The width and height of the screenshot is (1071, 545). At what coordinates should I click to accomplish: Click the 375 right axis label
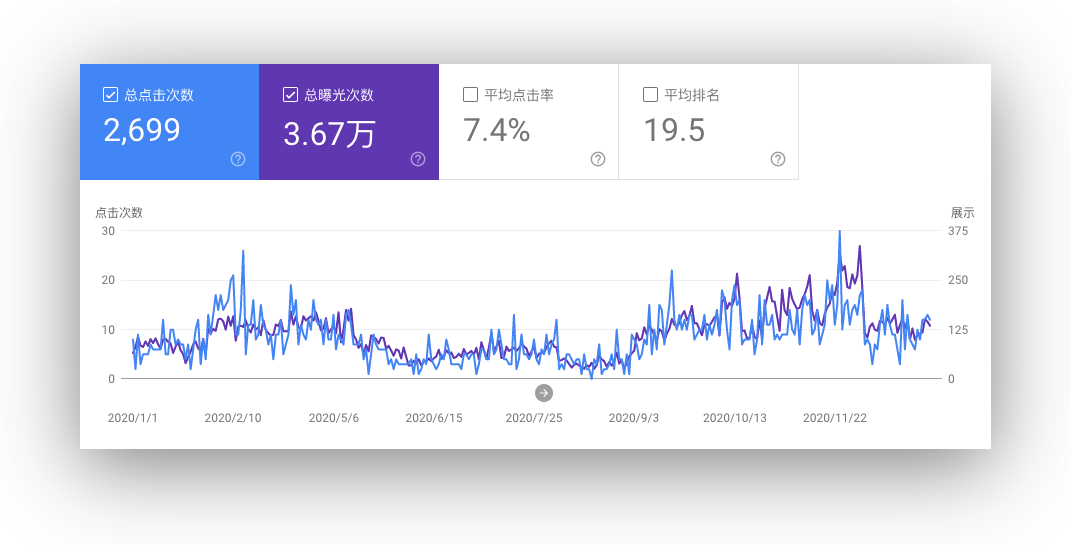(958, 231)
